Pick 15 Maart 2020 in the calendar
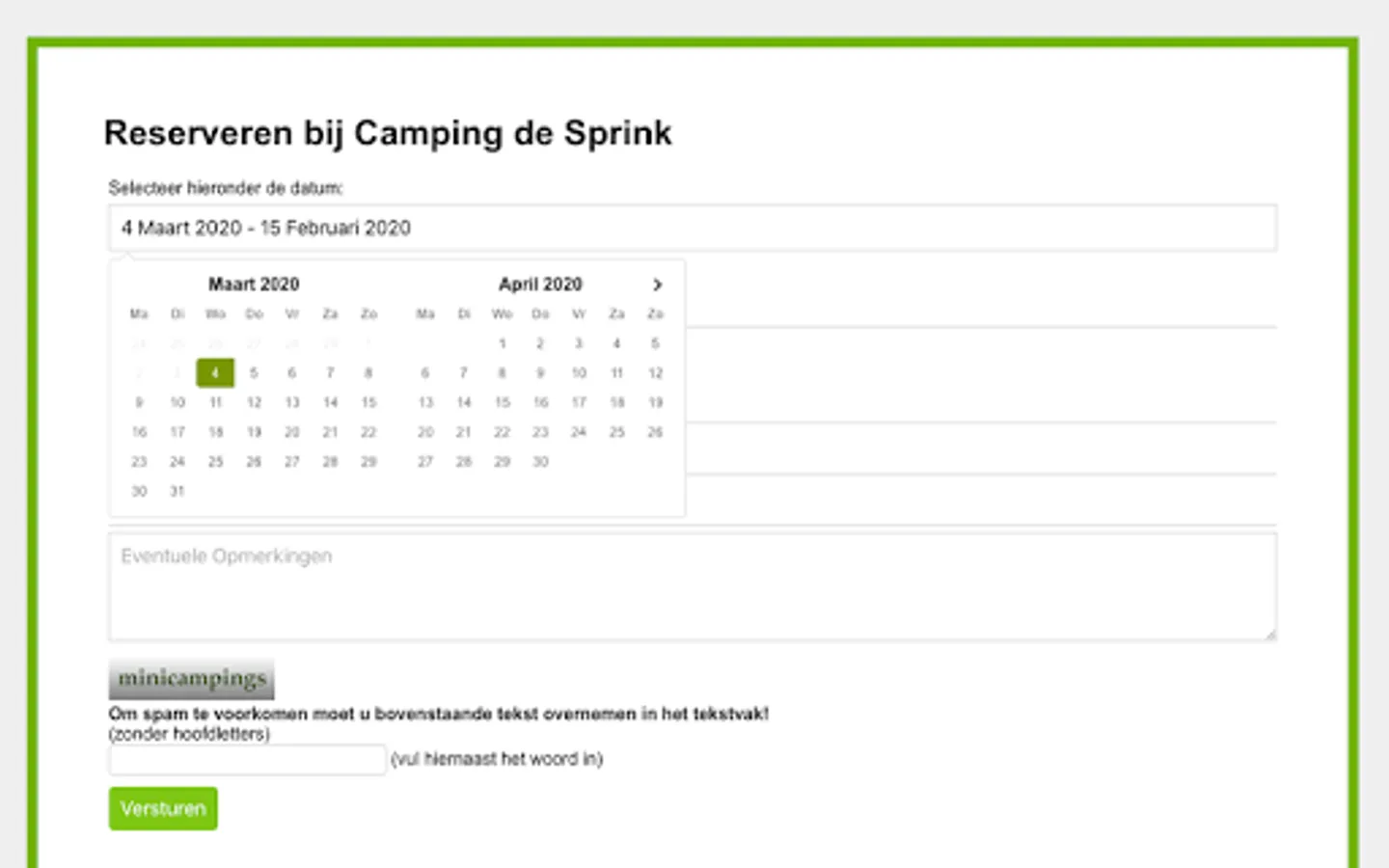Viewport: 1389px width, 868px height. pyautogui.click(x=368, y=402)
